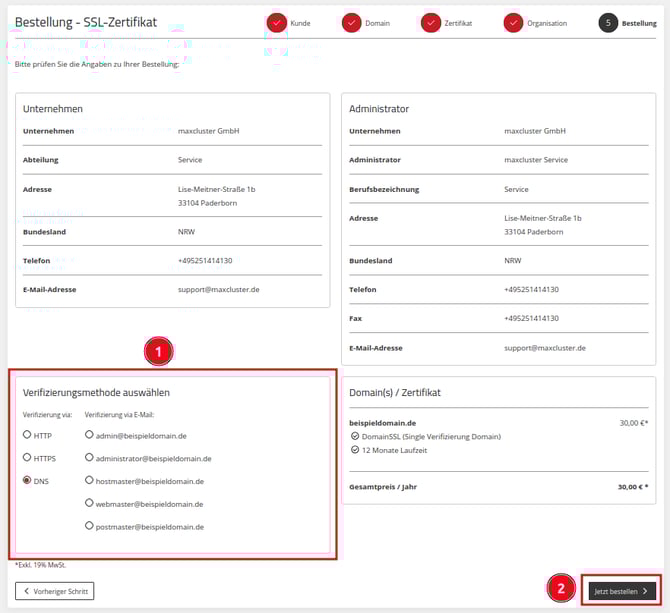
Task: Go back with Vorheriger Schritt button
Action: coord(55,591)
